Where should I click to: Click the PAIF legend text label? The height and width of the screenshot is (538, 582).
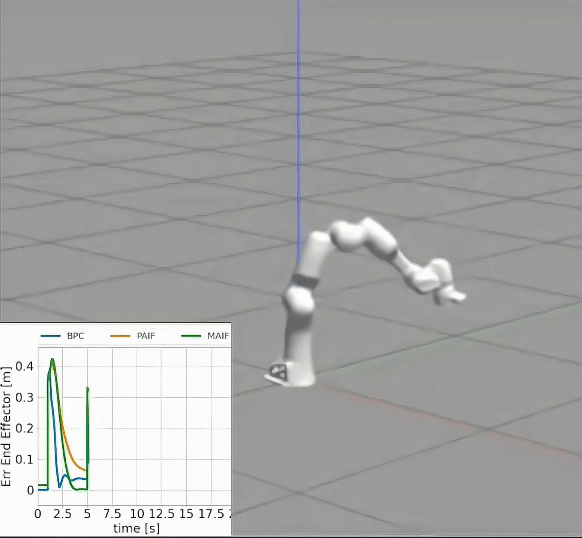[146, 336]
